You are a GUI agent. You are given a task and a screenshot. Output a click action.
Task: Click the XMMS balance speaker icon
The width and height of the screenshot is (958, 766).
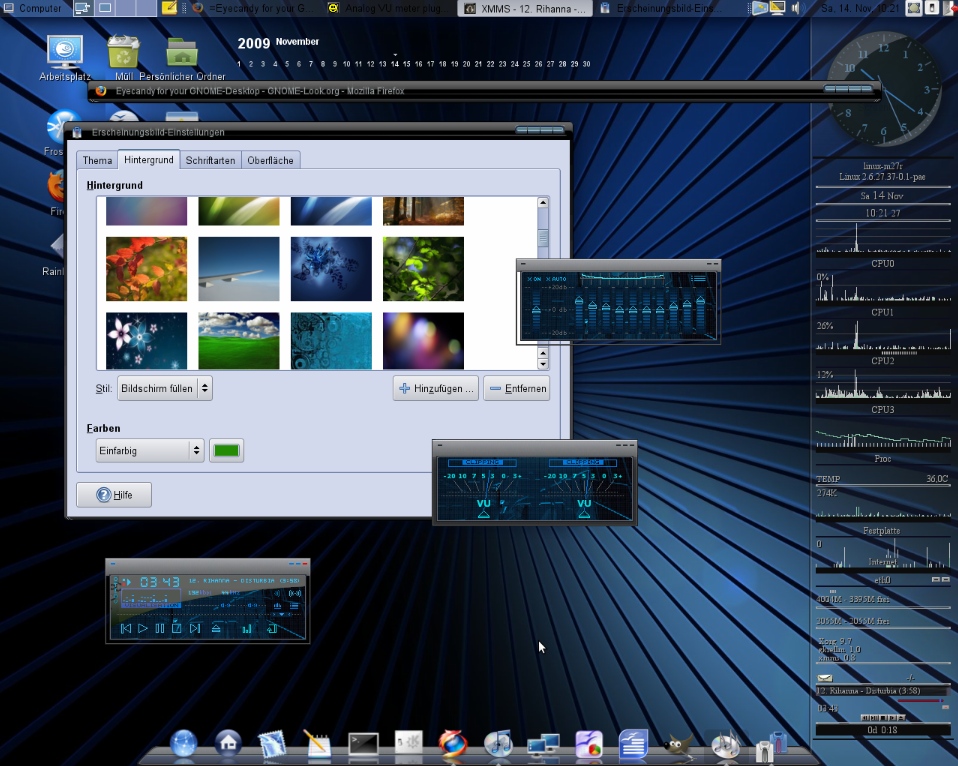[294, 593]
